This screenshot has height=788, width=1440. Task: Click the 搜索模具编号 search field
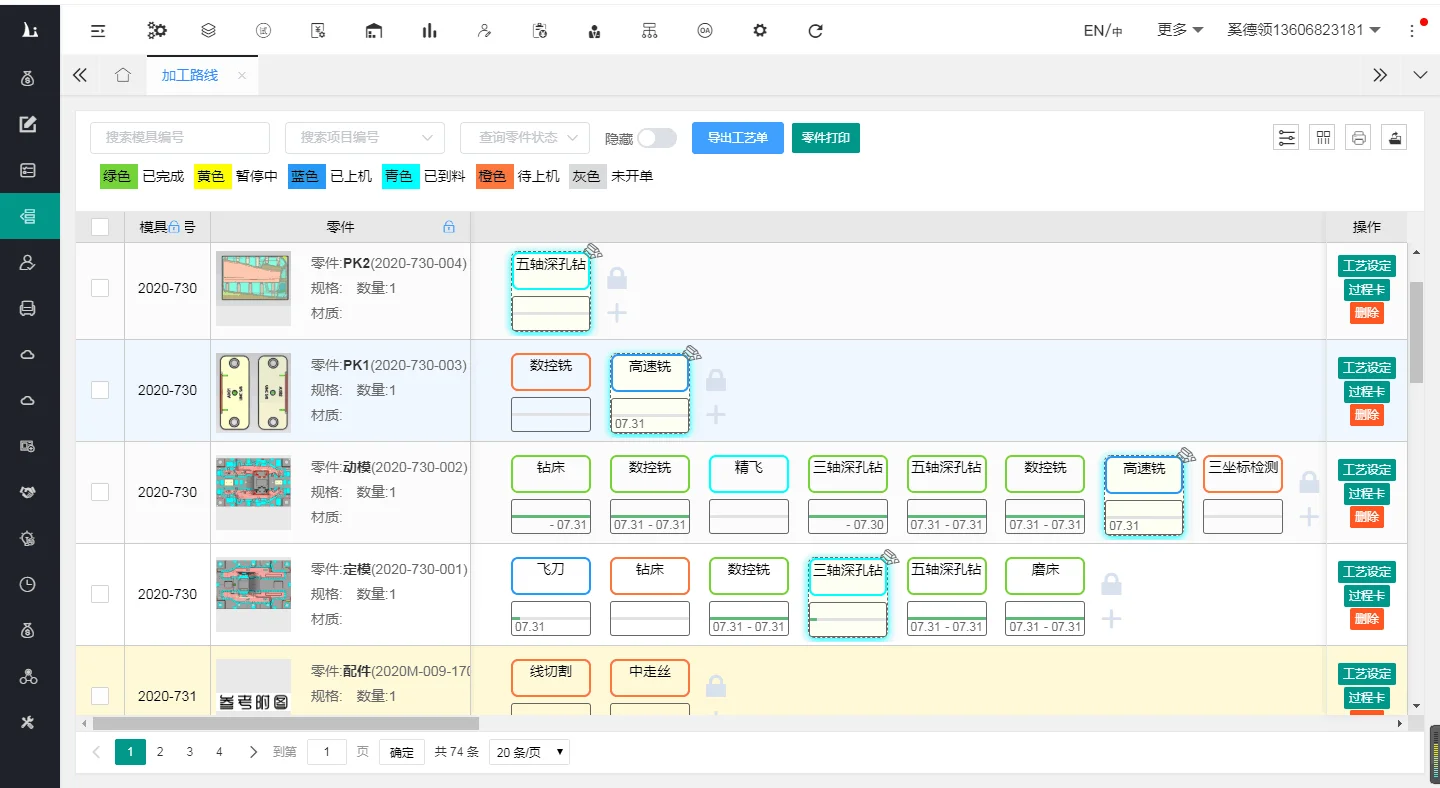[180, 138]
